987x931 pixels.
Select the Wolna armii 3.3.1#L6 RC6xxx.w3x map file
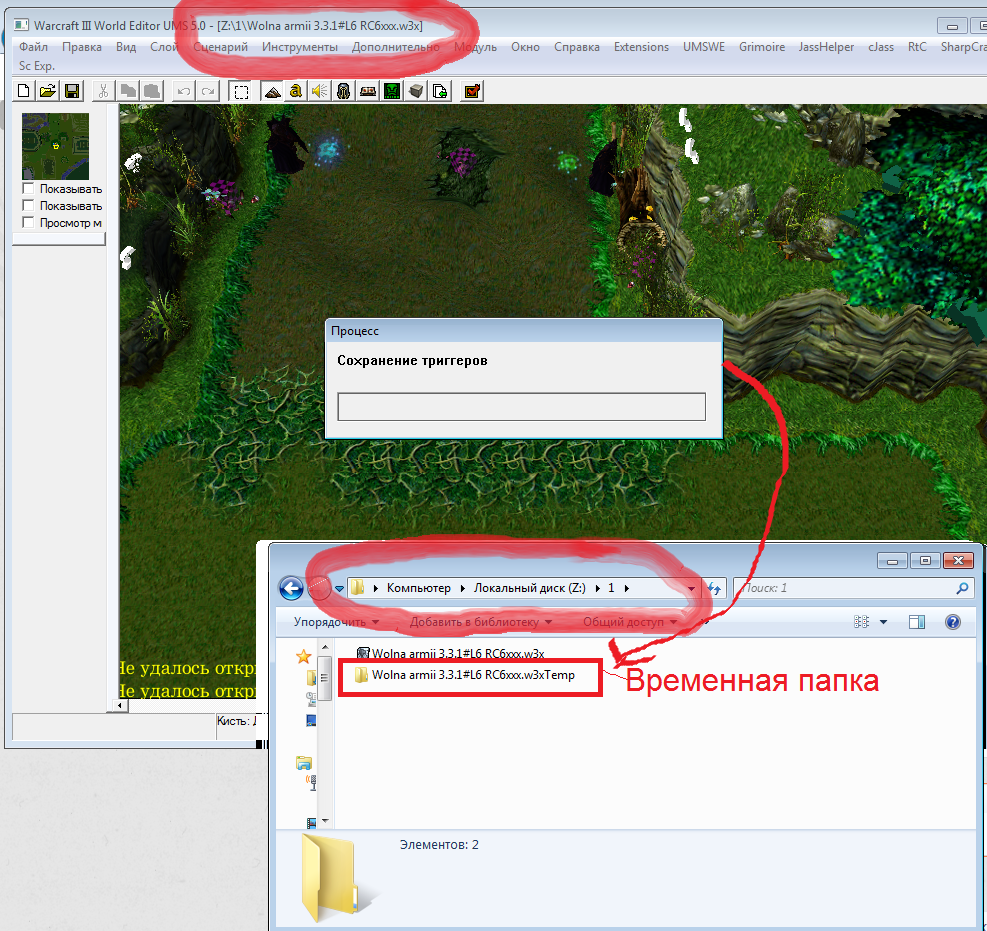coord(450,653)
